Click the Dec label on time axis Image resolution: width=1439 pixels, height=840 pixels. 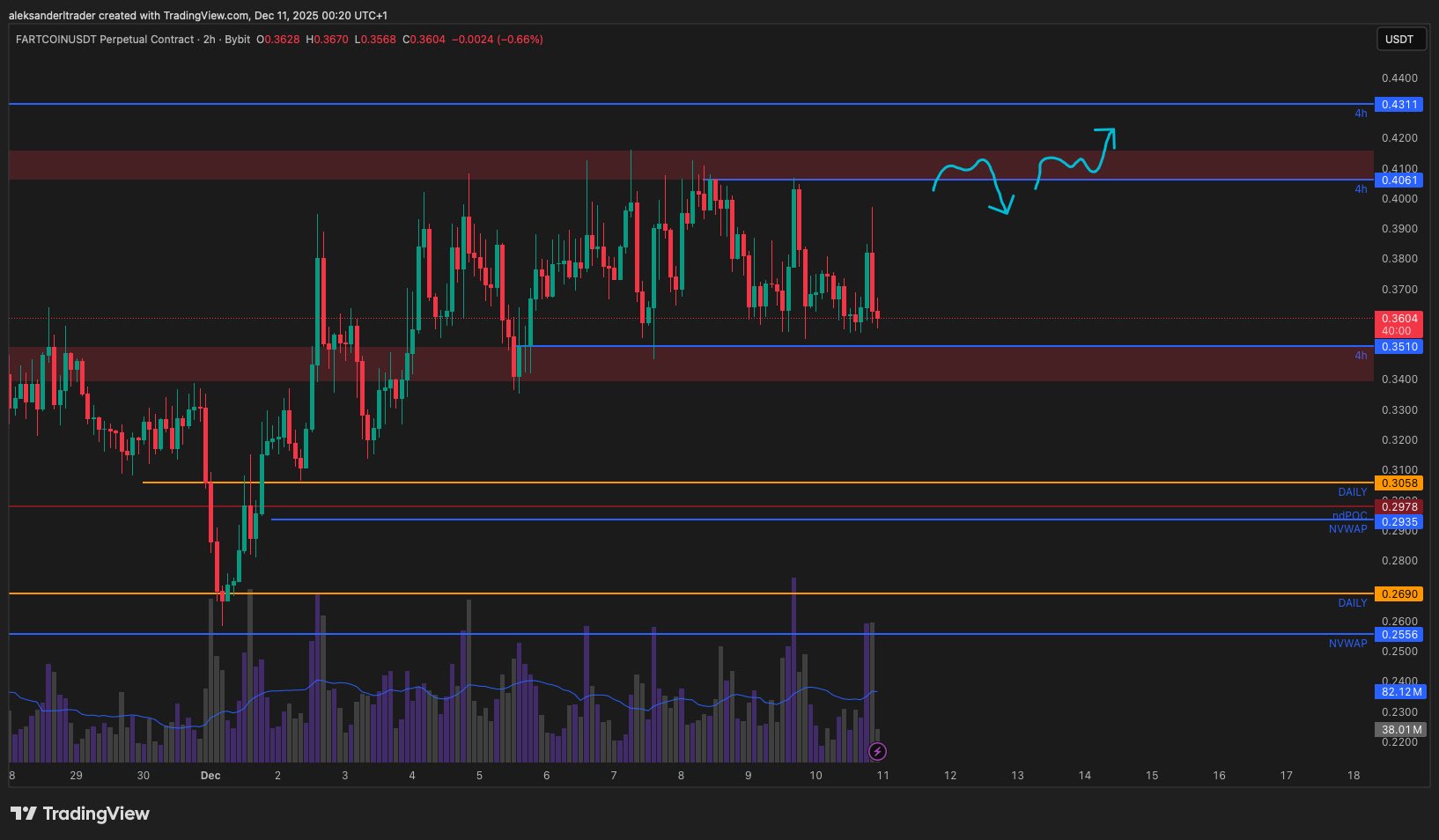[x=210, y=776]
